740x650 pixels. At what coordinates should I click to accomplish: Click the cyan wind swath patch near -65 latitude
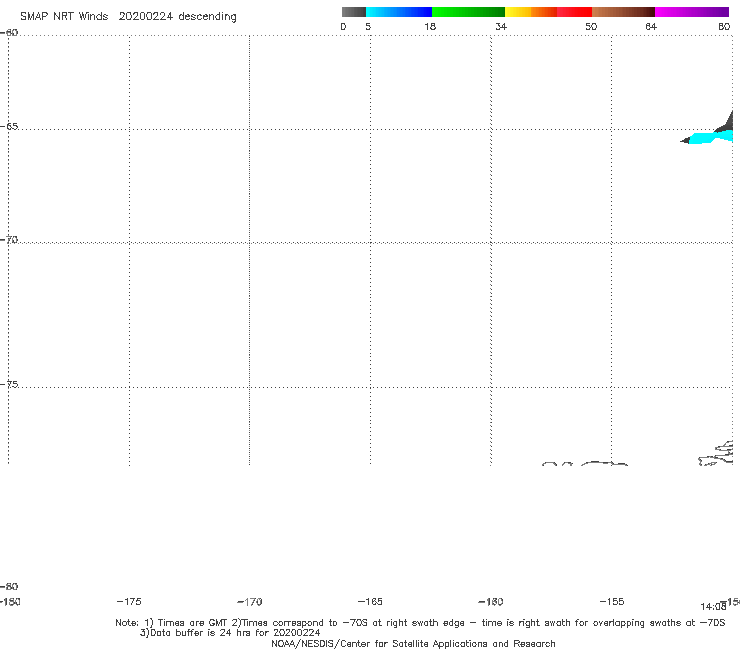(x=710, y=138)
